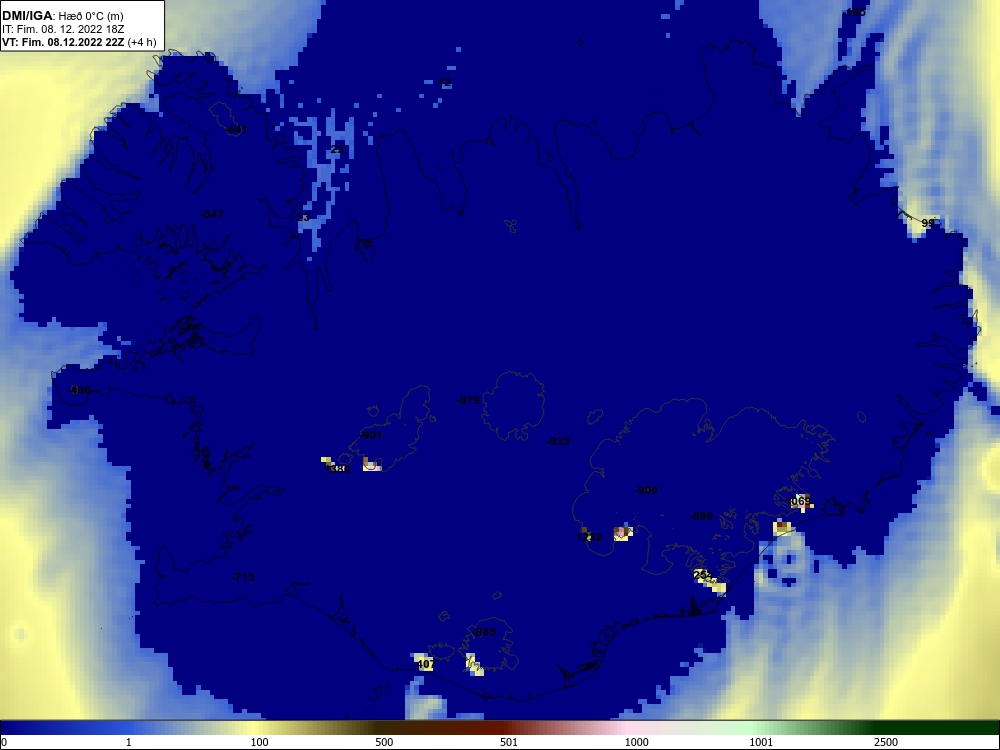
Task: Click the legend label 1001
Action: 761,742
